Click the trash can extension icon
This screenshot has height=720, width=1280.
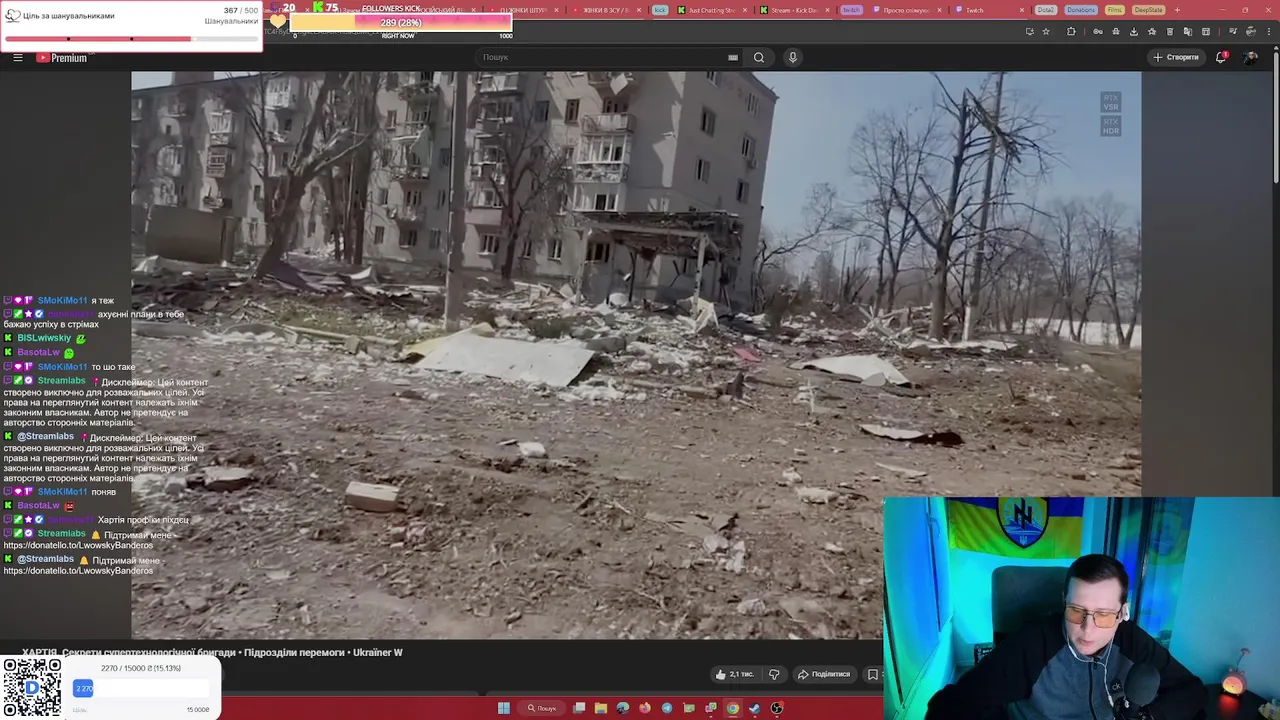pos(1169,31)
